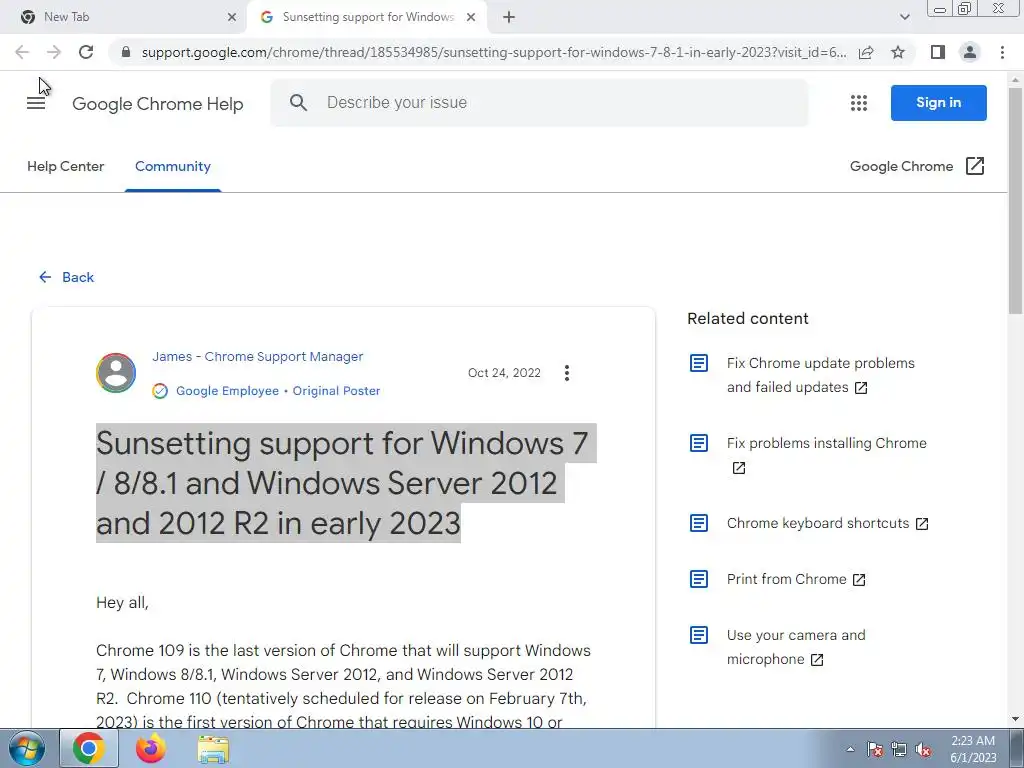Open Fix Chrome update problems article
This screenshot has height=768, width=1024.
coord(821,375)
